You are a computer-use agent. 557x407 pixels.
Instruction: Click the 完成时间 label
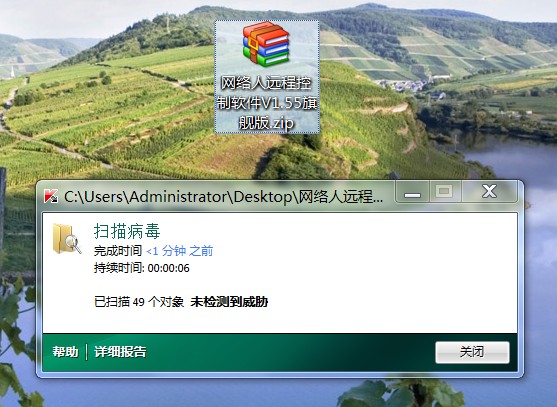118,251
